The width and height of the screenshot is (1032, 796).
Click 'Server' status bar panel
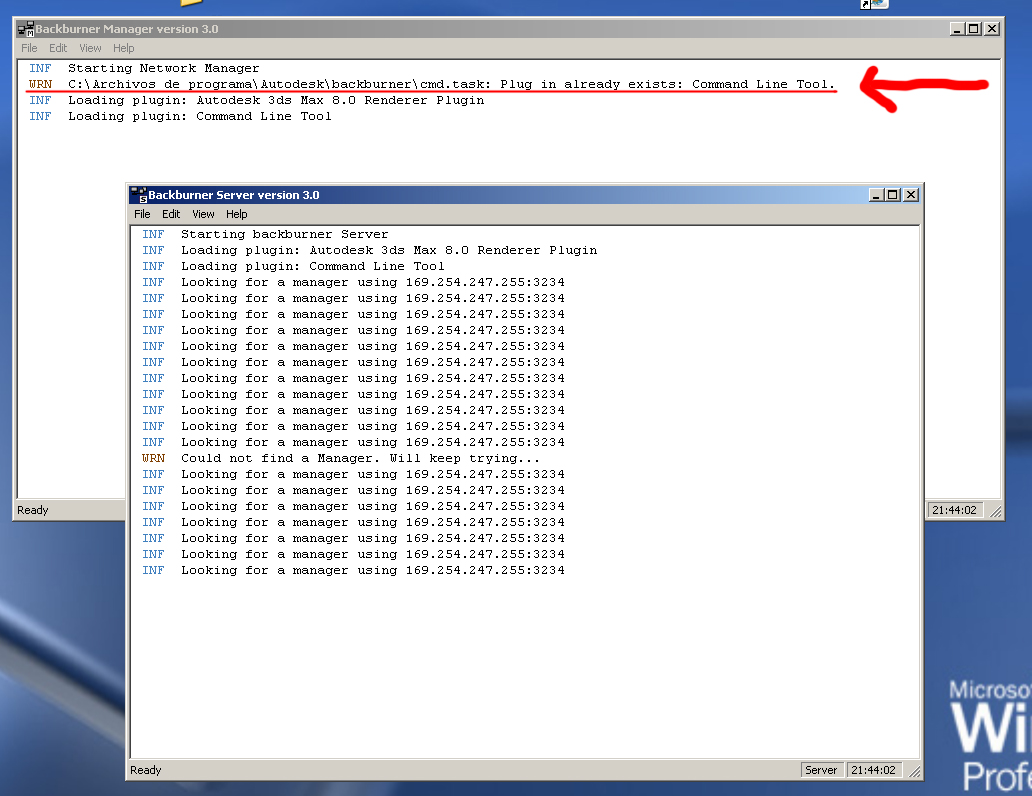[x=821, y=770]
